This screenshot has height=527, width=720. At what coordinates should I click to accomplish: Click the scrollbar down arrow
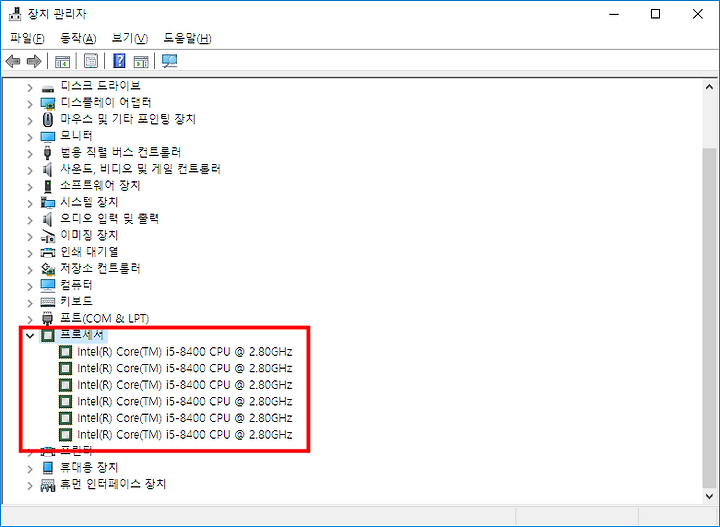click(709, 496)
